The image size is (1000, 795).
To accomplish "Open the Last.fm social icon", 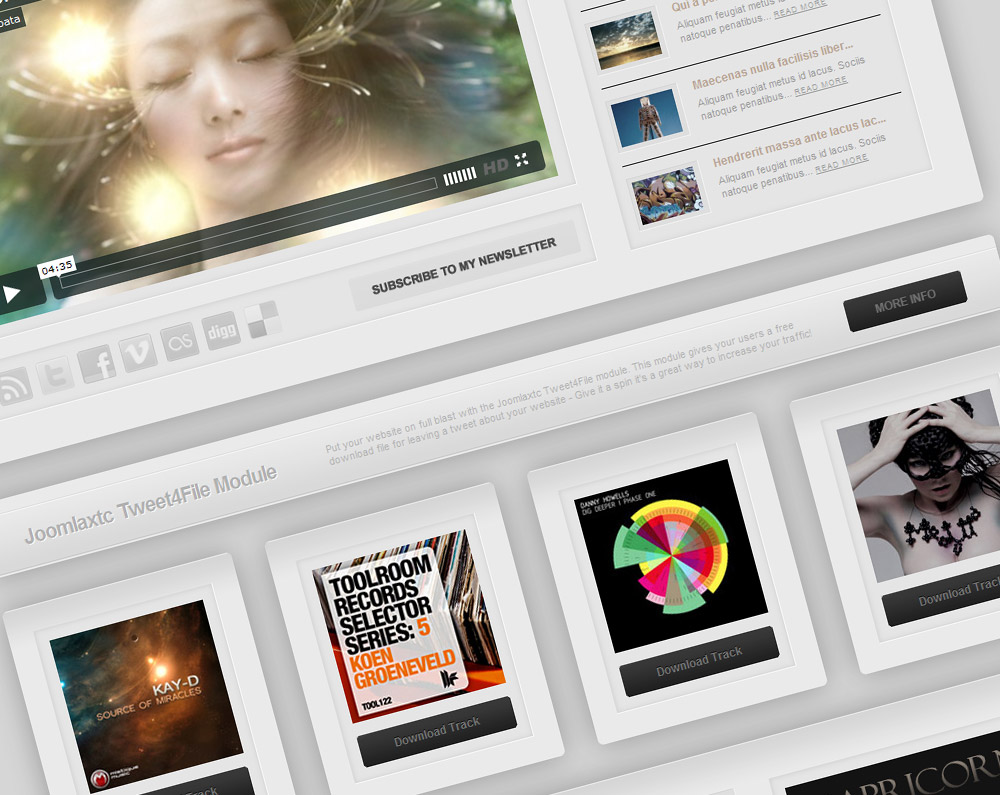I will (x=180, y=342).
